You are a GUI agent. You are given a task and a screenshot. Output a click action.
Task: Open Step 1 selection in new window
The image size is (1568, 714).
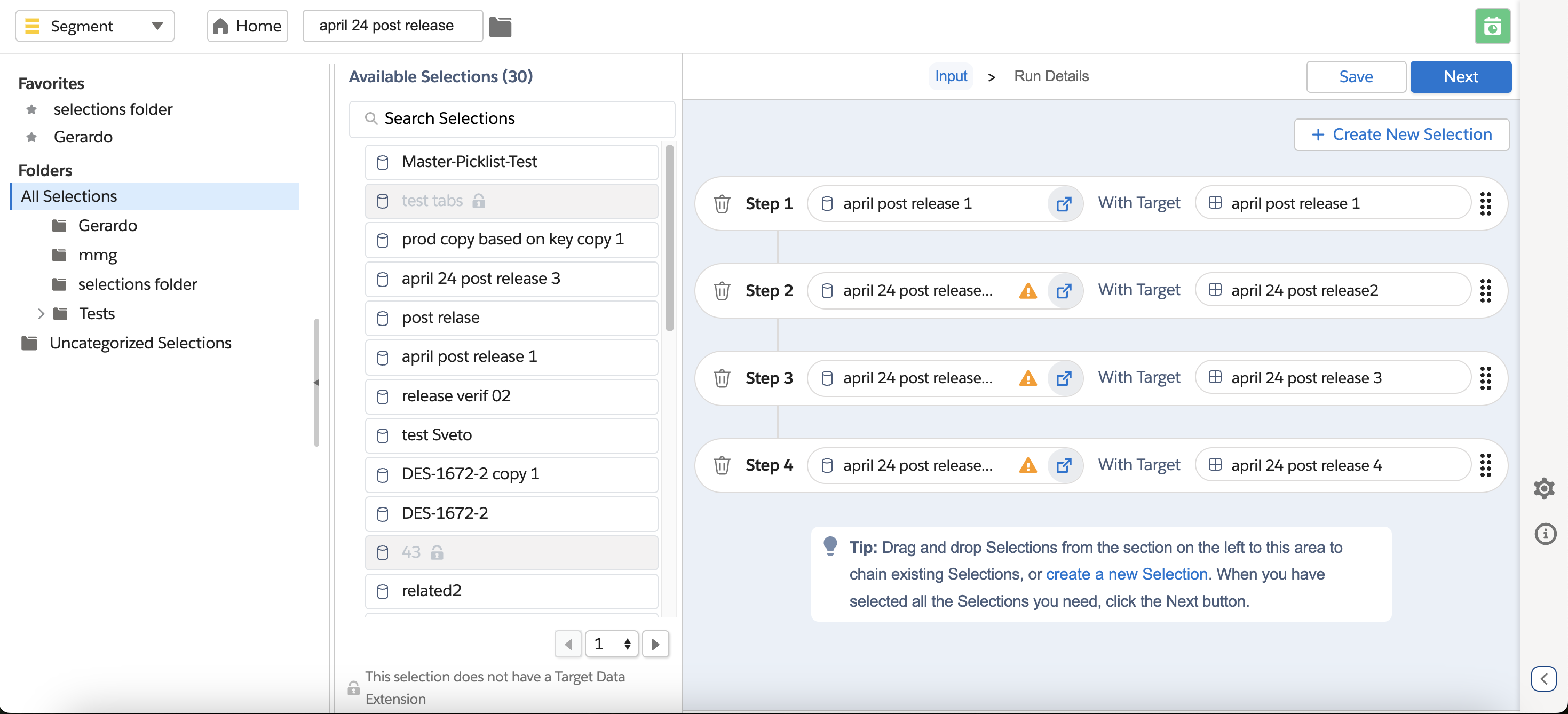click(1064, 203)
